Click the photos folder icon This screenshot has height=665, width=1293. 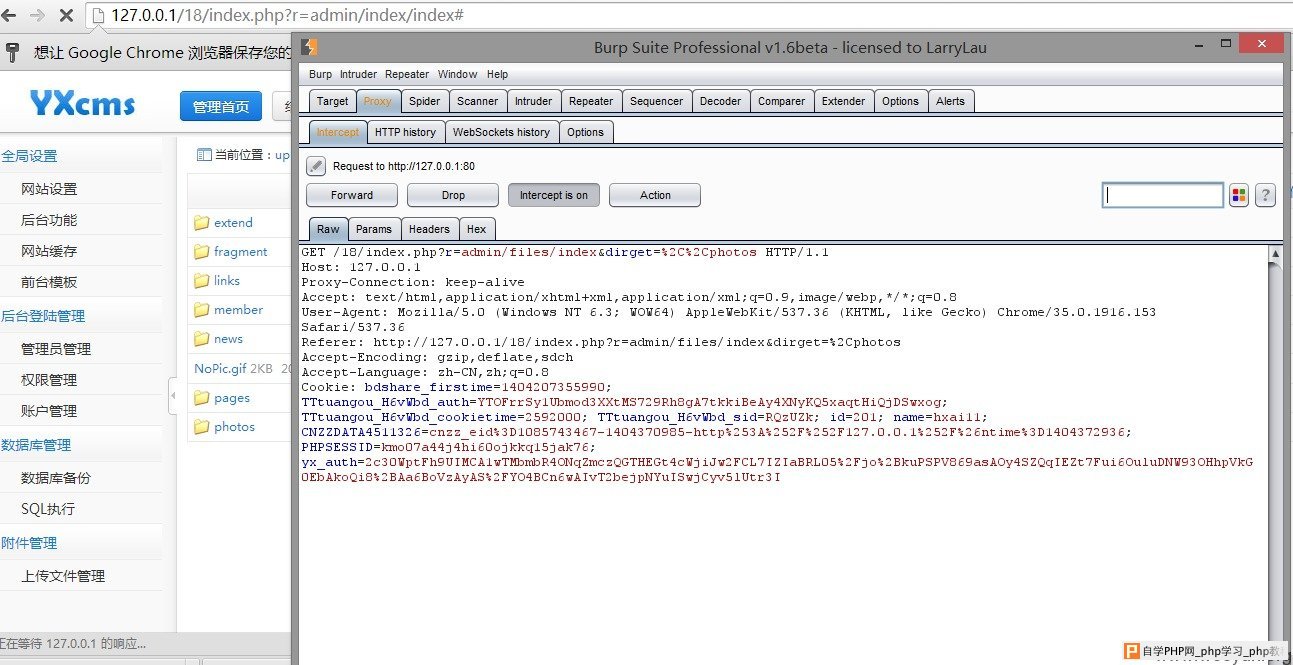pos(201,427)
